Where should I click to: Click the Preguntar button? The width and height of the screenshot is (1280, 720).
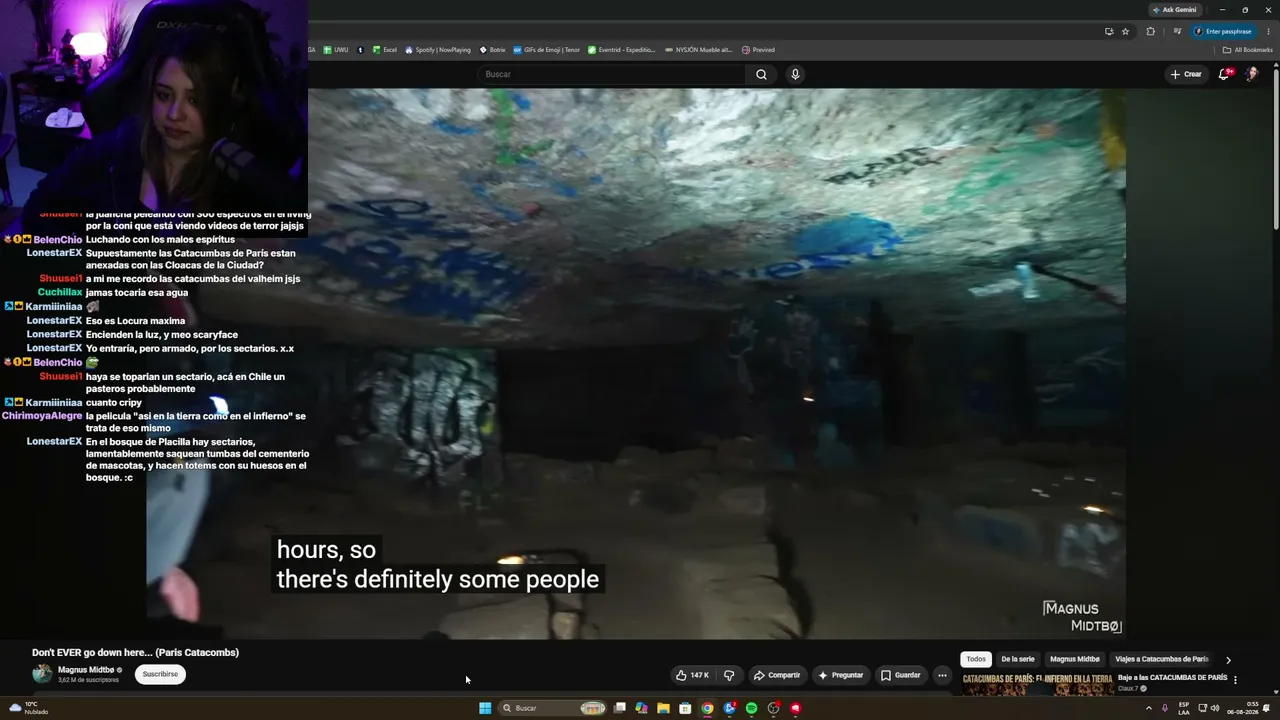840,675
